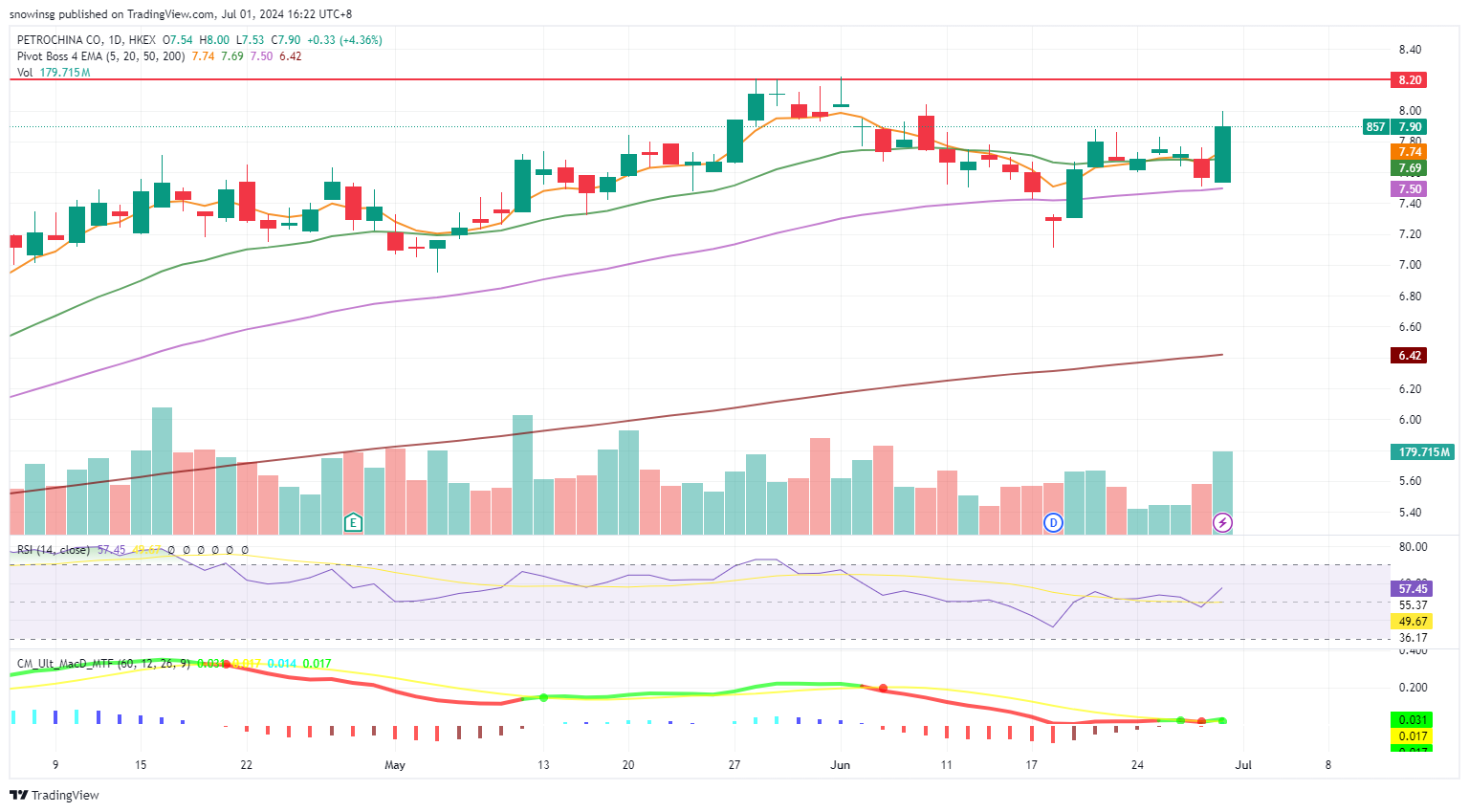Click the dark red 6.42 EMA axis label
The height and width of the screenshot is (812, 1469).
click(x=1410, y=355)
